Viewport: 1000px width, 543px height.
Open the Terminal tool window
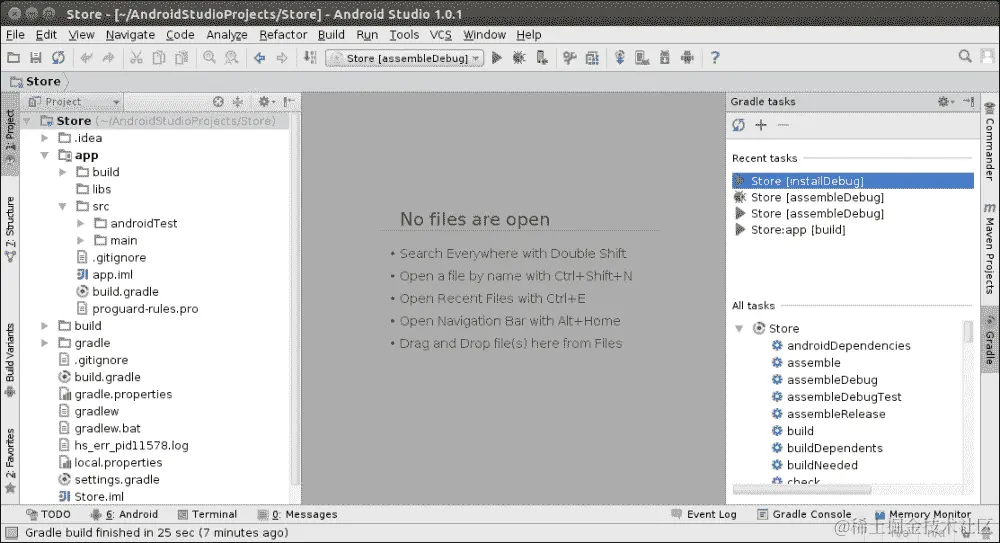[207, 514]
